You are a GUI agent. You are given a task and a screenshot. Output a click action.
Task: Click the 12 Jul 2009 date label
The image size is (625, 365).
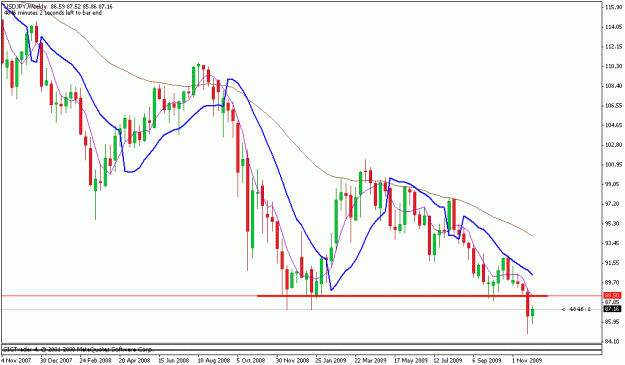(448, 360)
